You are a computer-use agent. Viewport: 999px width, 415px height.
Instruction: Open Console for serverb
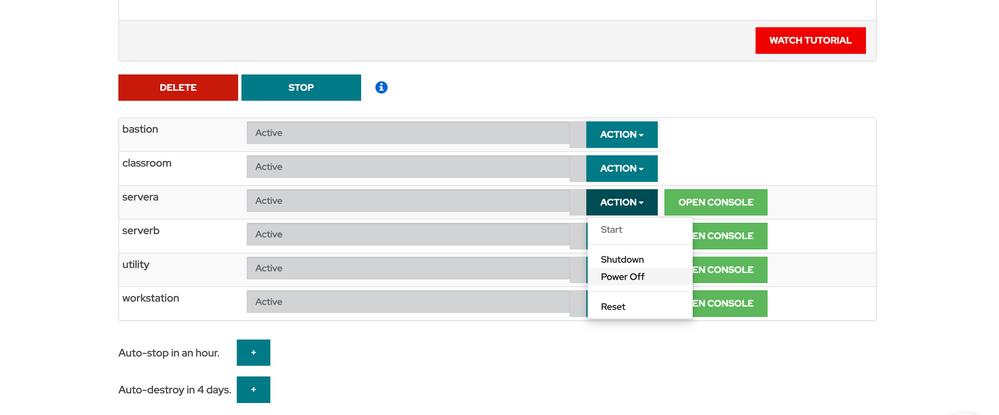coord(729,237)
